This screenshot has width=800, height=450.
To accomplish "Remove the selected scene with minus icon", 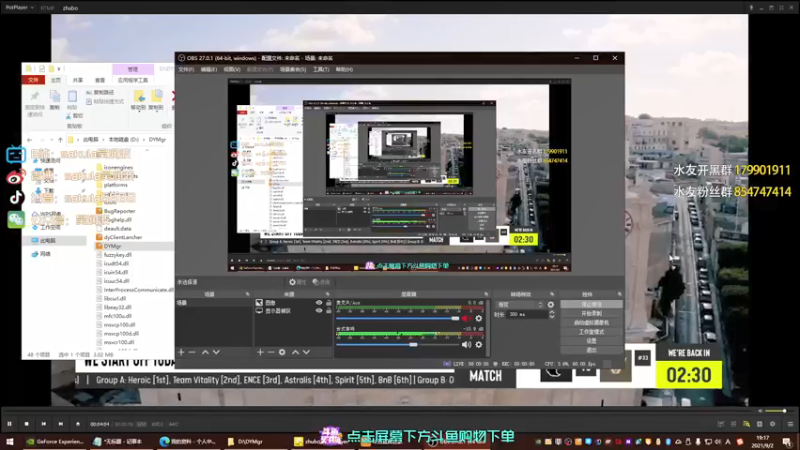I will coord(192,352).
